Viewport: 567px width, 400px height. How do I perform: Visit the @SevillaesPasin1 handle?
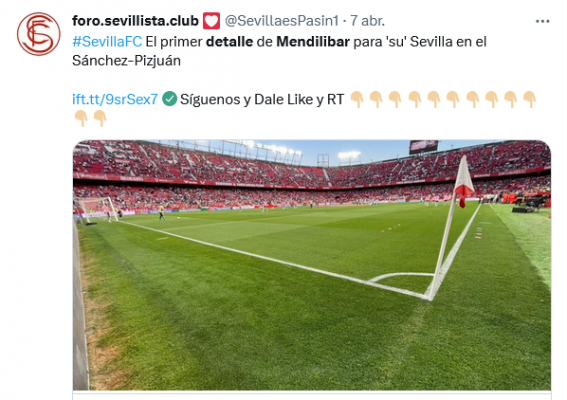coord(282,21)
